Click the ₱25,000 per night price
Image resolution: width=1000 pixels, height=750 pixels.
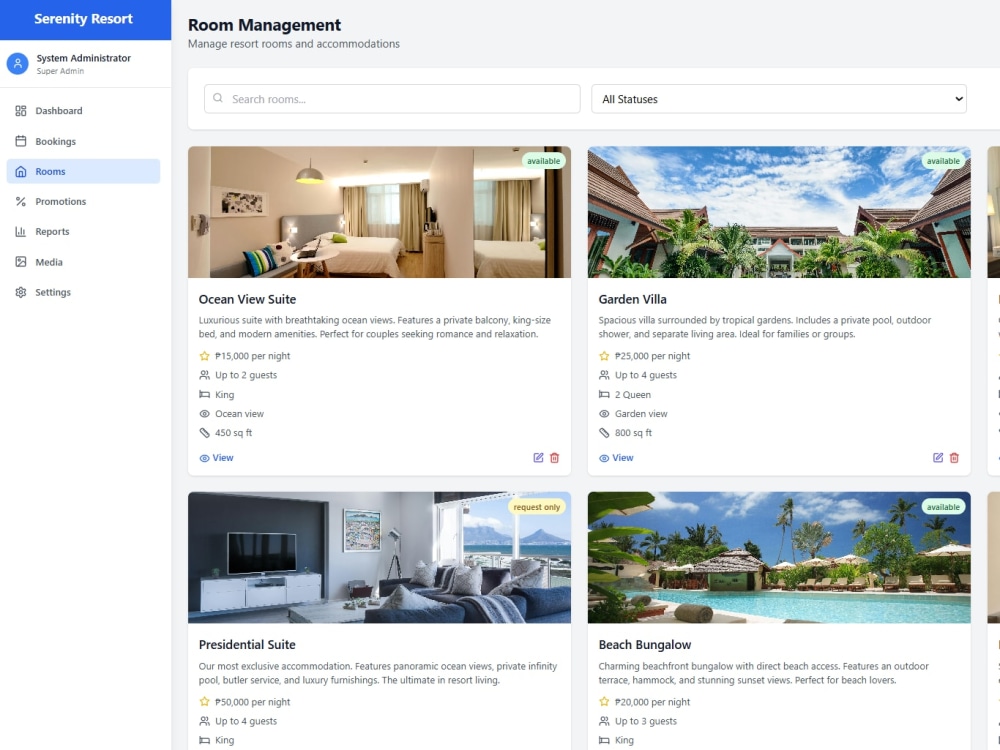coord(652,356)
